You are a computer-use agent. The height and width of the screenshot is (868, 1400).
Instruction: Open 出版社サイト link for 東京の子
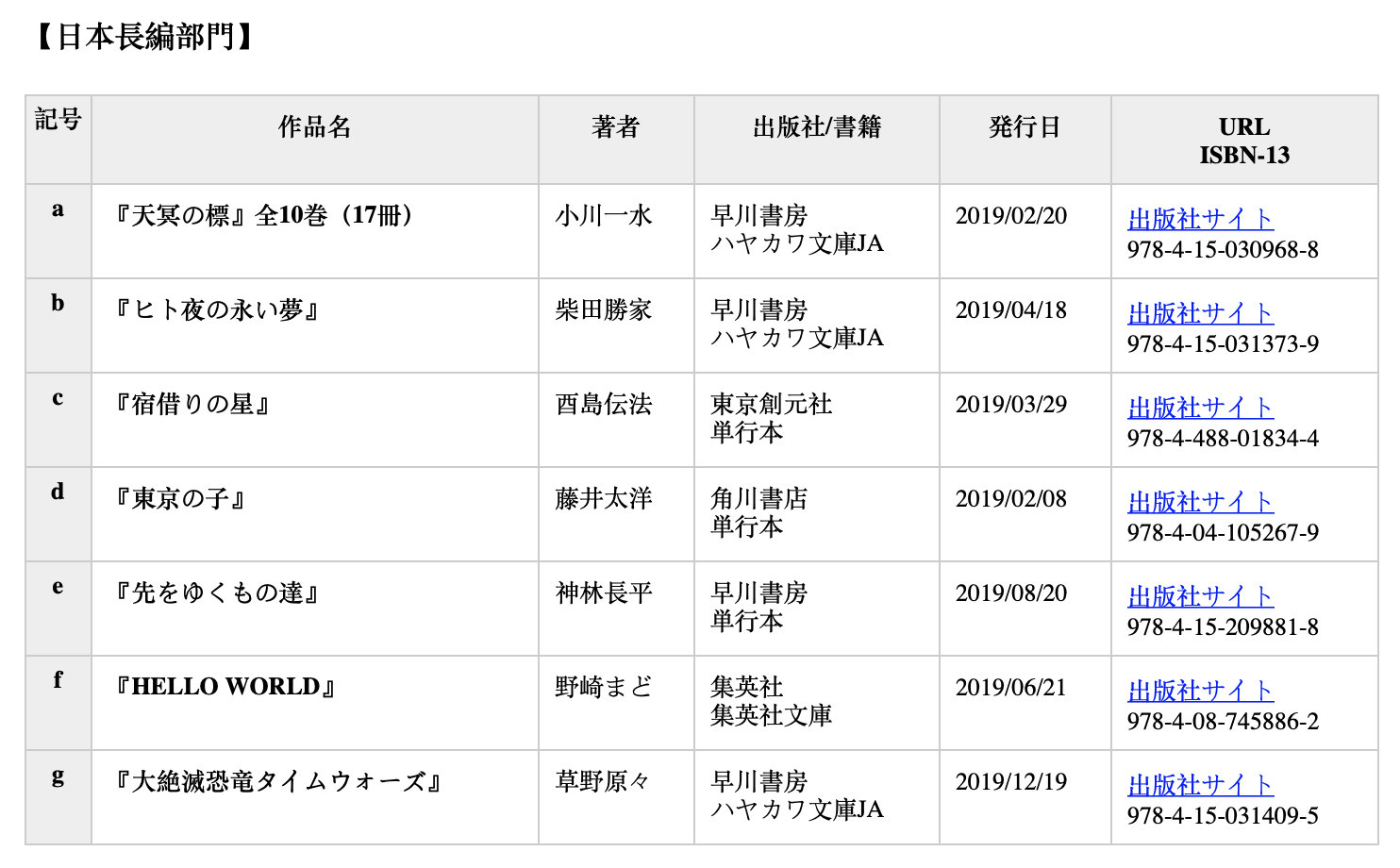point(1200,502)
